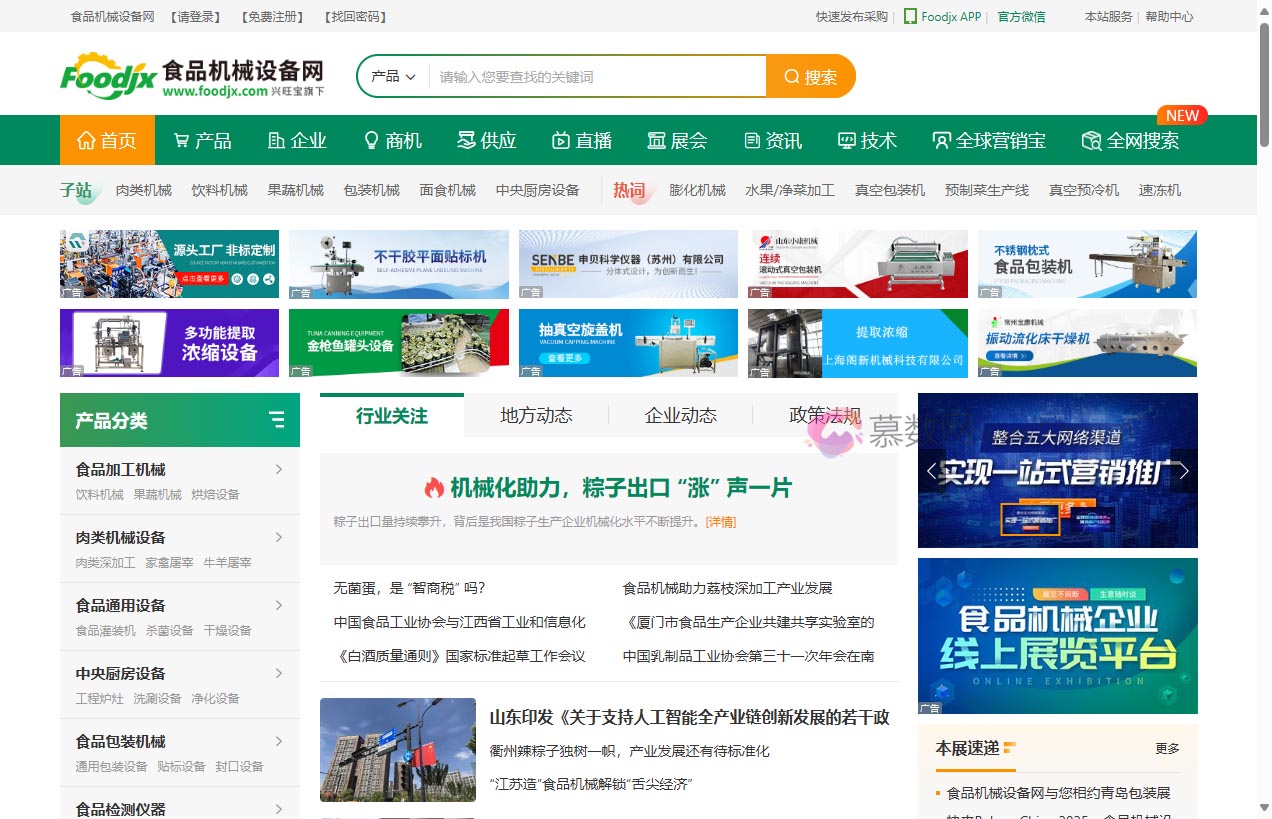
Task: Show next banner slide with right arrow
Action: 1184,471
